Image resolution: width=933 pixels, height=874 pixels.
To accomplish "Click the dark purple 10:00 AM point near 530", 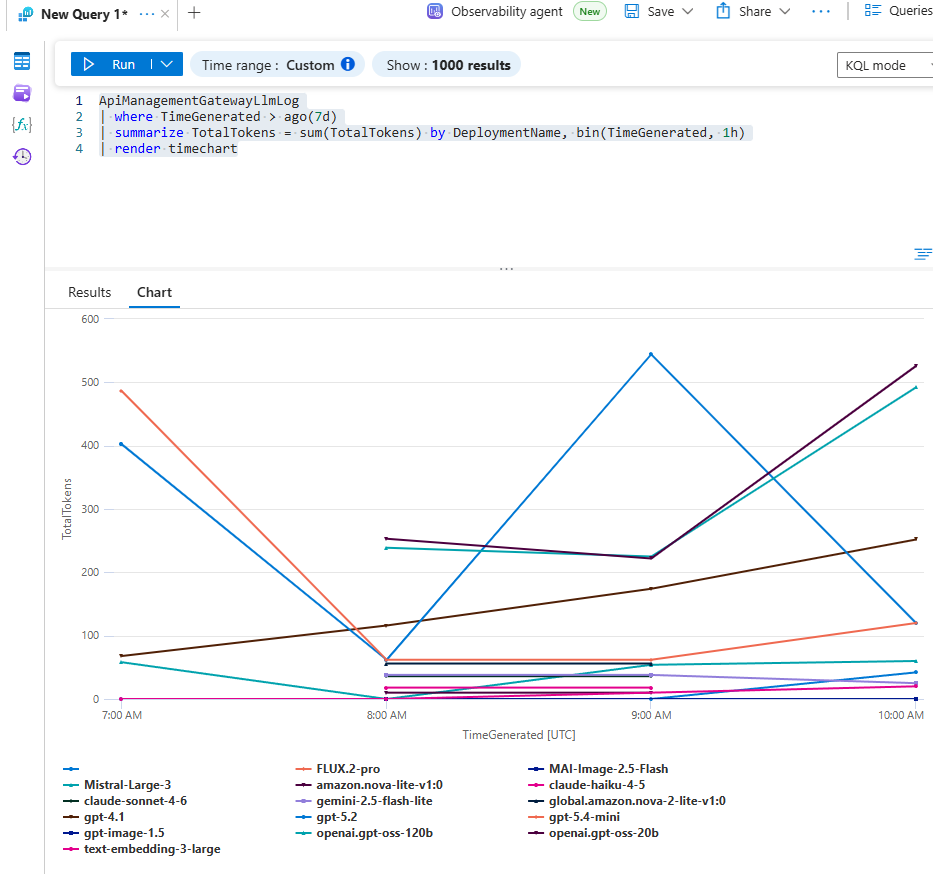I will (x=916, y=365).
